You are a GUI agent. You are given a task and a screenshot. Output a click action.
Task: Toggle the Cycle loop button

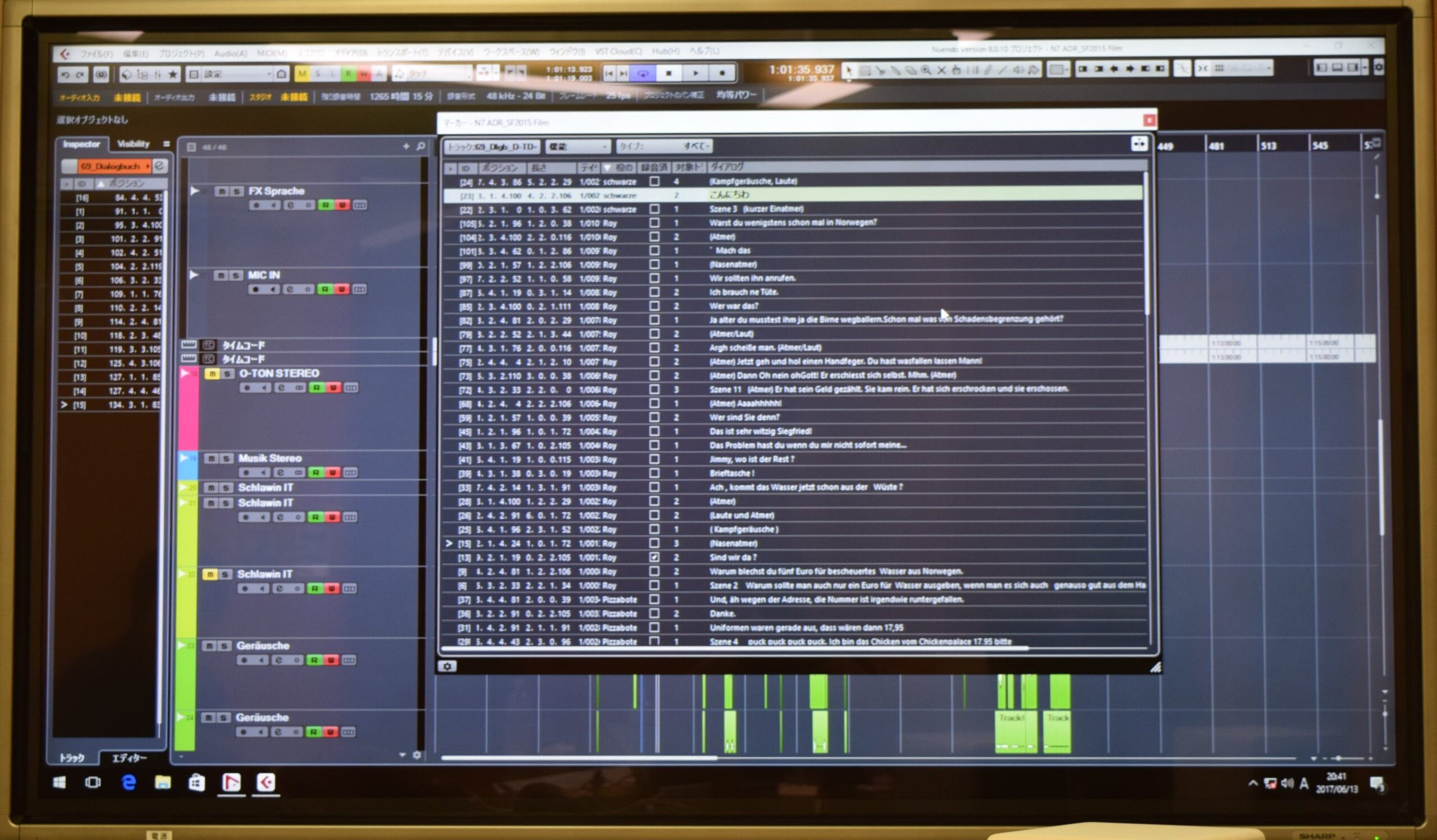[x=643, y=74]
